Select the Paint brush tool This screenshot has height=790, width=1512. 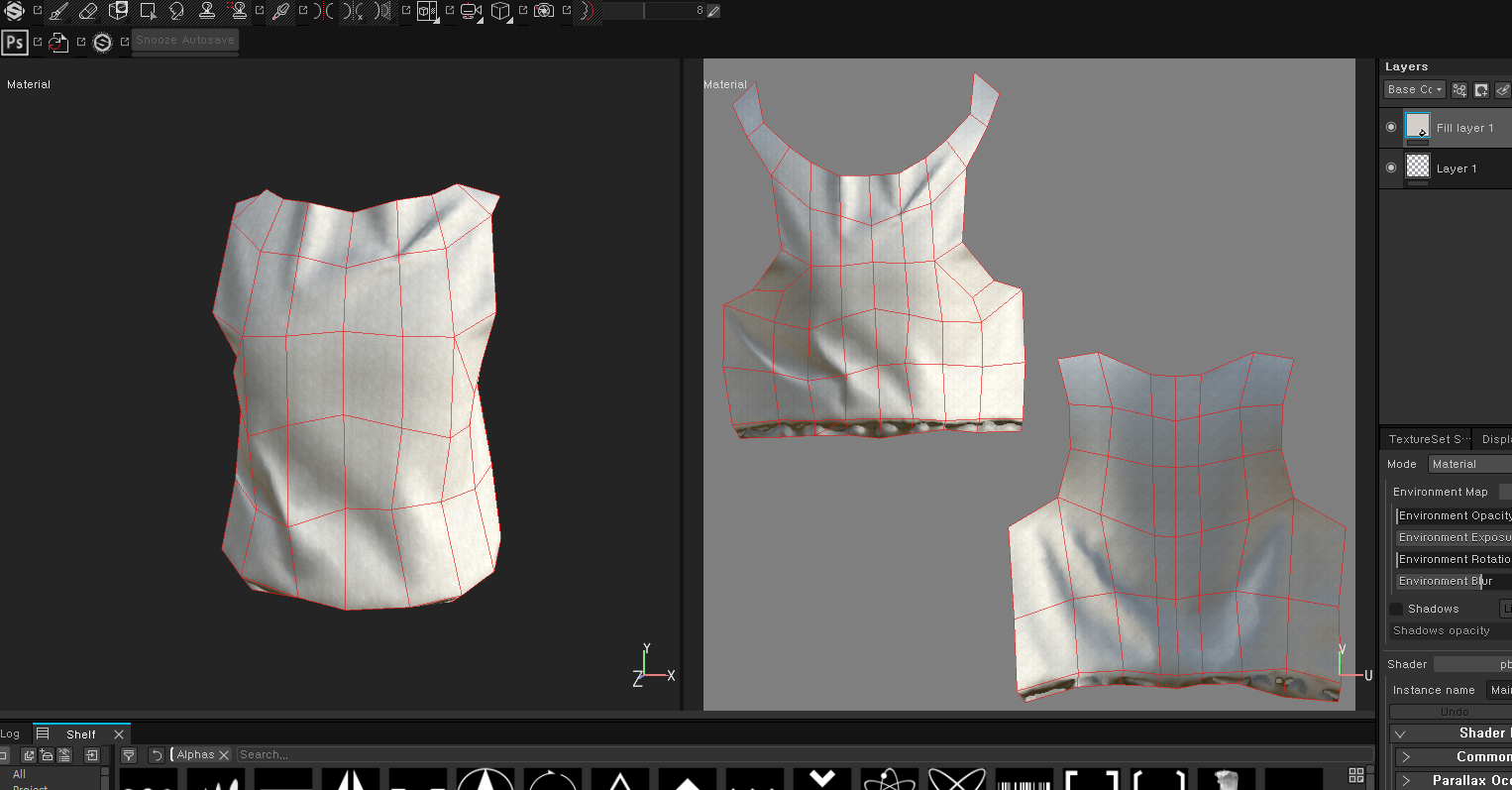click(58, 11)
